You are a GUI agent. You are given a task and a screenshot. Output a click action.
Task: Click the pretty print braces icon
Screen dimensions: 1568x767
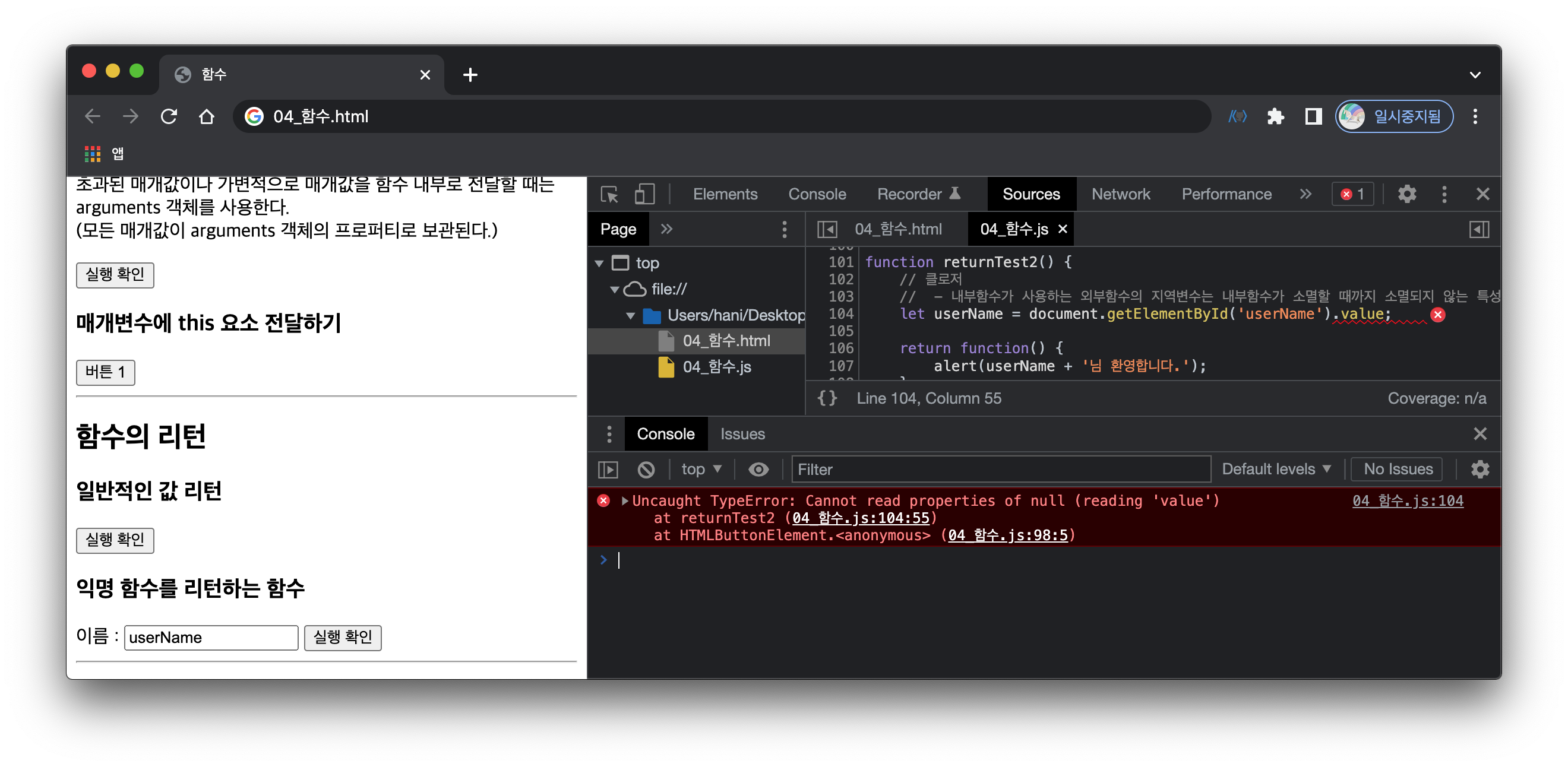(x=827, y=398)
